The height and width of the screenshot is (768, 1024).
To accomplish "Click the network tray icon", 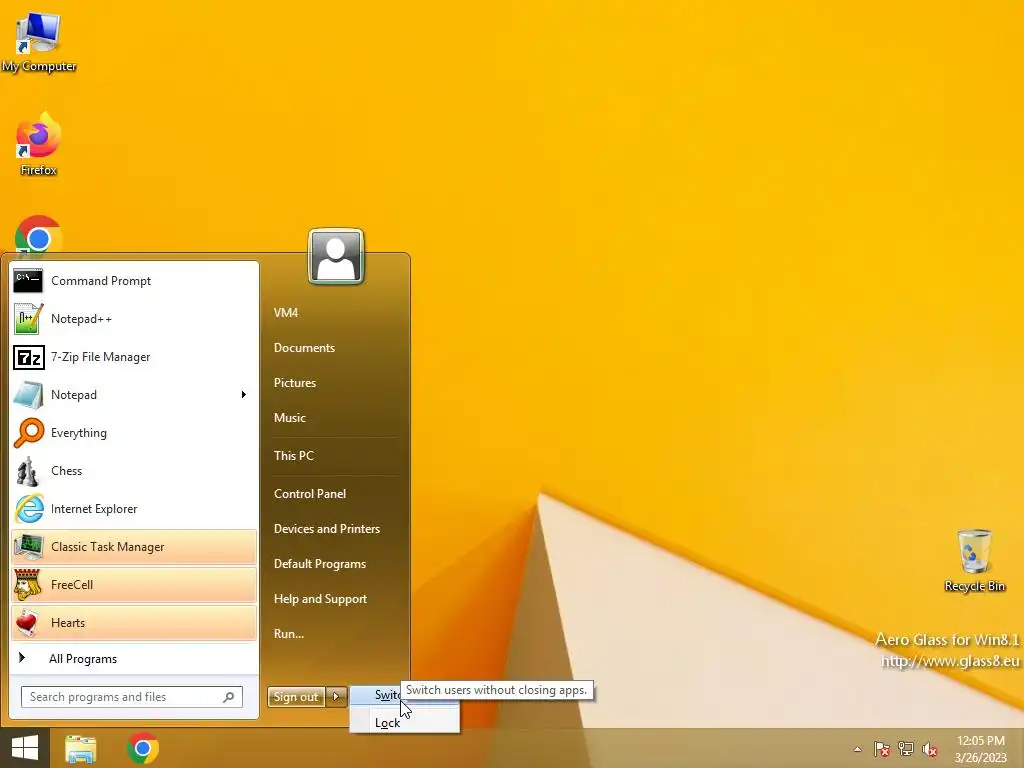I will pyautogui.click(x=906, y=749).
